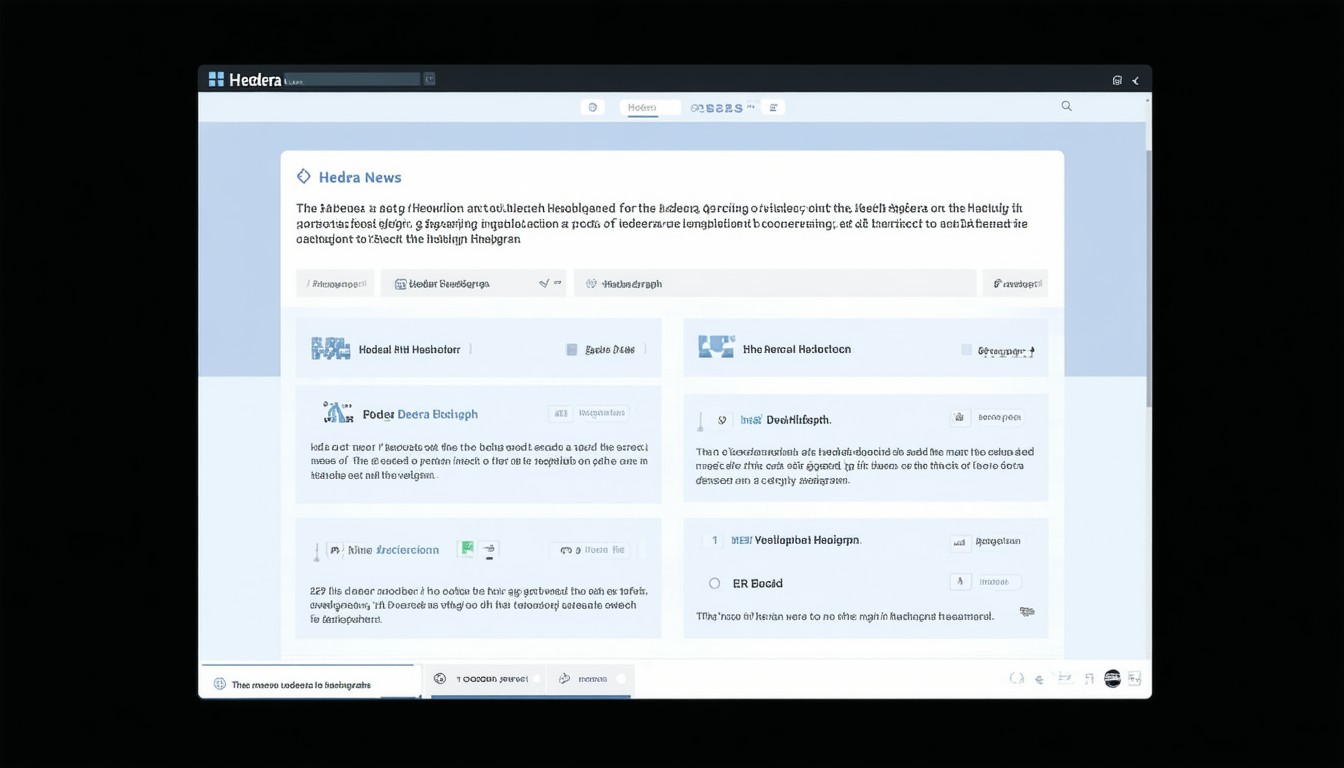Select the underlined tab in top toolbar

coord(643,107)
